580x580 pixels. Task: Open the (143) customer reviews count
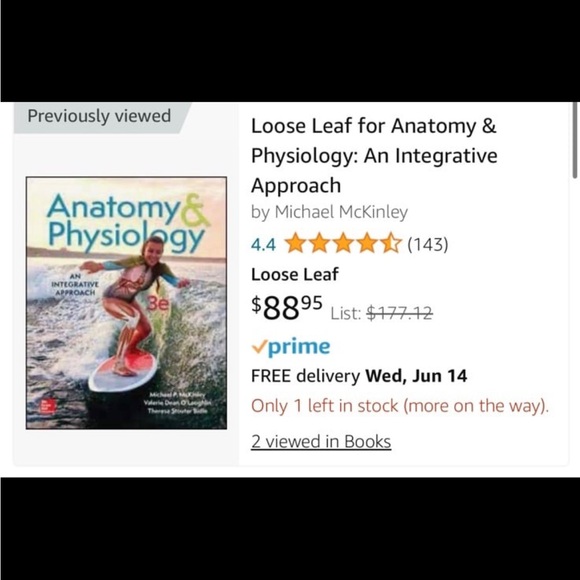pyautogui.click(x=428, y=245)
